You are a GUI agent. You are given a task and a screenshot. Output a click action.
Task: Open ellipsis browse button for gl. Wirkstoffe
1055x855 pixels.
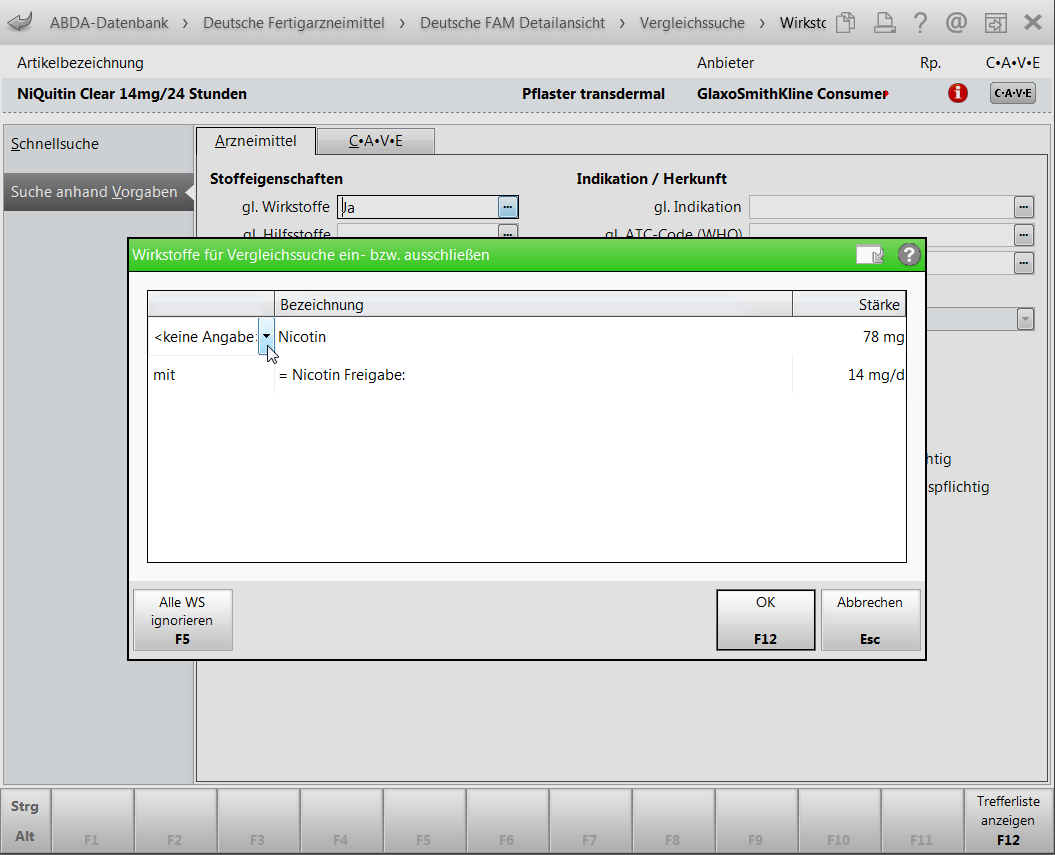click(x=508, y=207)
